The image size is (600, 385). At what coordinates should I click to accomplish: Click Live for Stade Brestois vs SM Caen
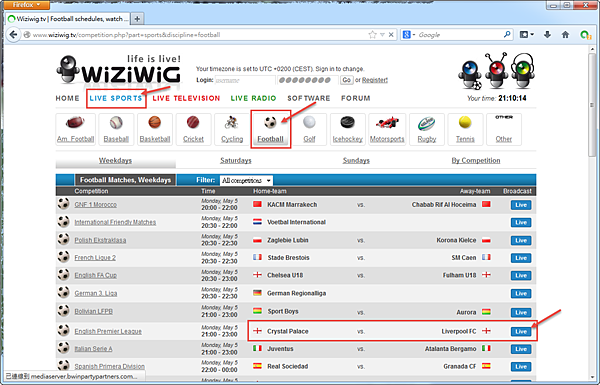click(521, 258)
